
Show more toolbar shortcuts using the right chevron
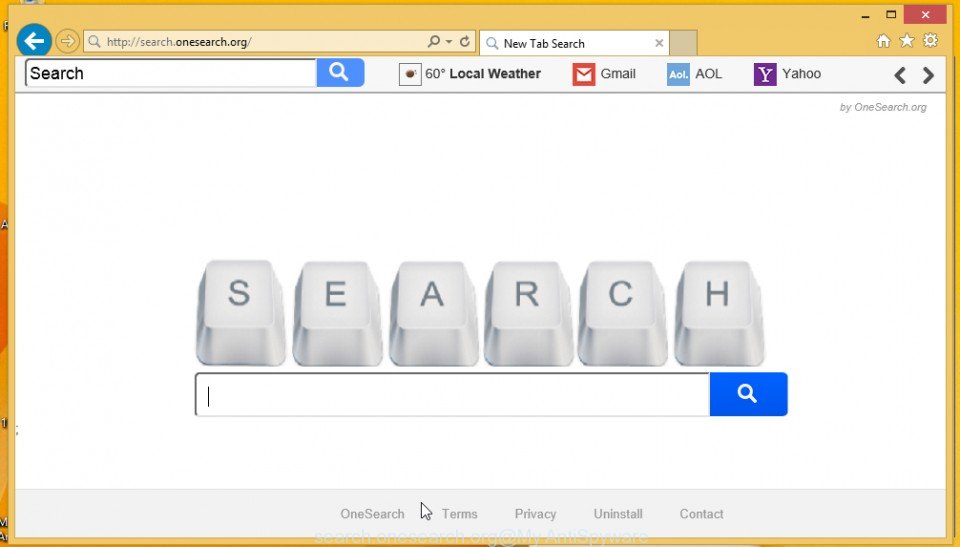point(928,75)
